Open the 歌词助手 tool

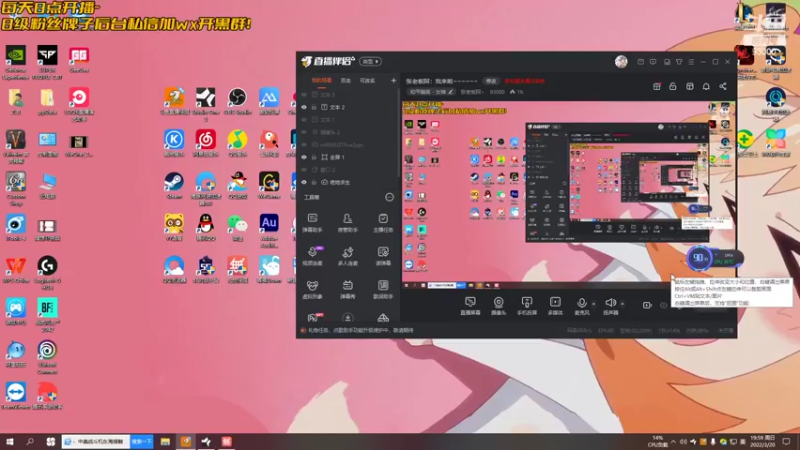pos(383,289)
